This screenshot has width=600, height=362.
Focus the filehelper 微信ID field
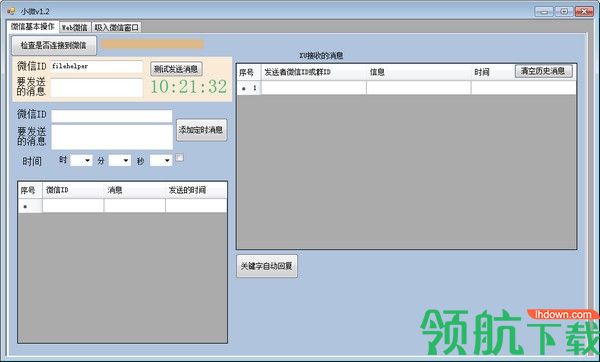click(97, 67)
